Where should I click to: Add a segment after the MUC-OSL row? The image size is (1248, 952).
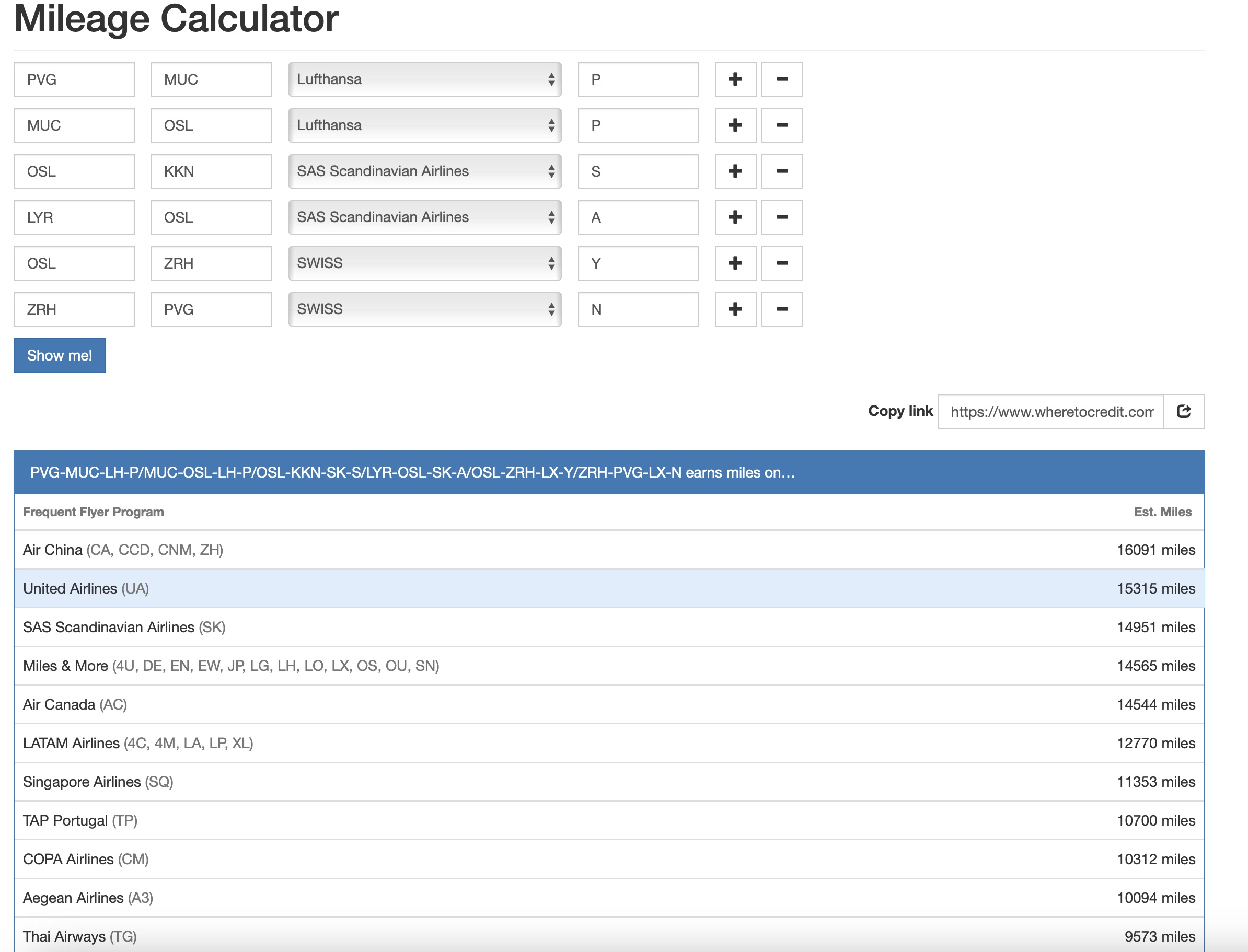735,125
